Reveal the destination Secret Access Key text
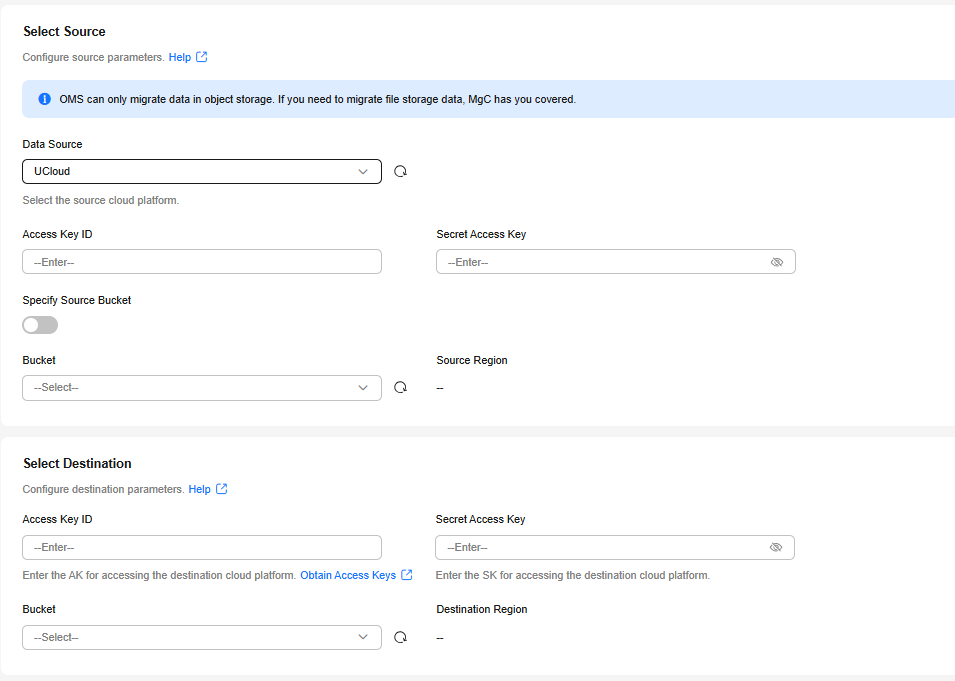This screenshot has height=681, width=955. tap(775, 547)
